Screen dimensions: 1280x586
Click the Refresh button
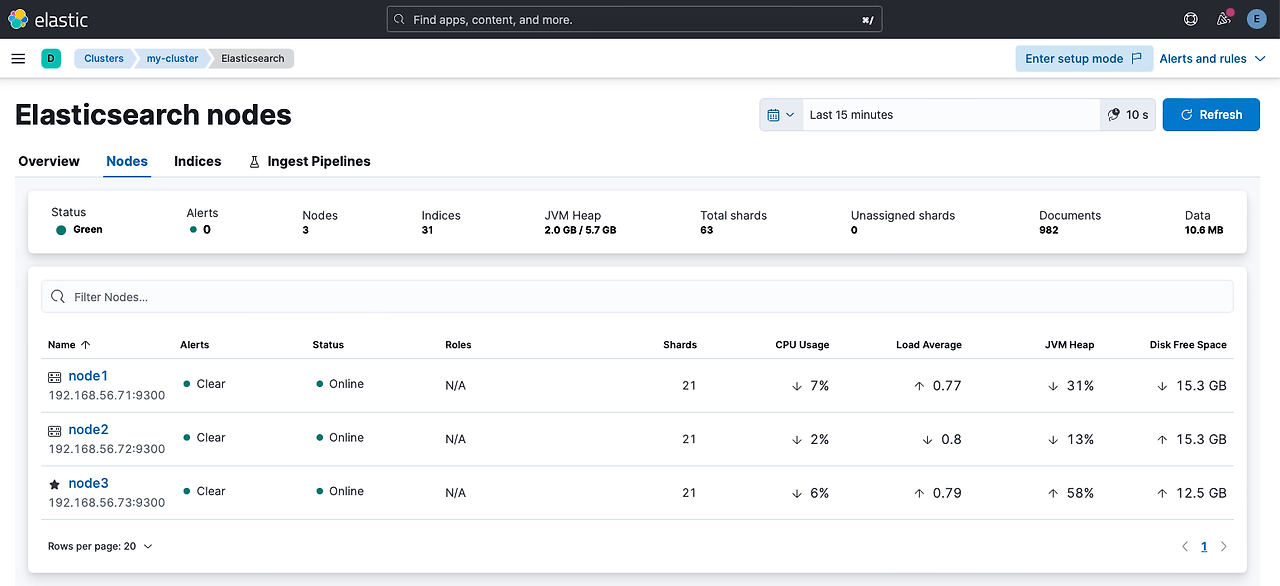pos(1211,115)
